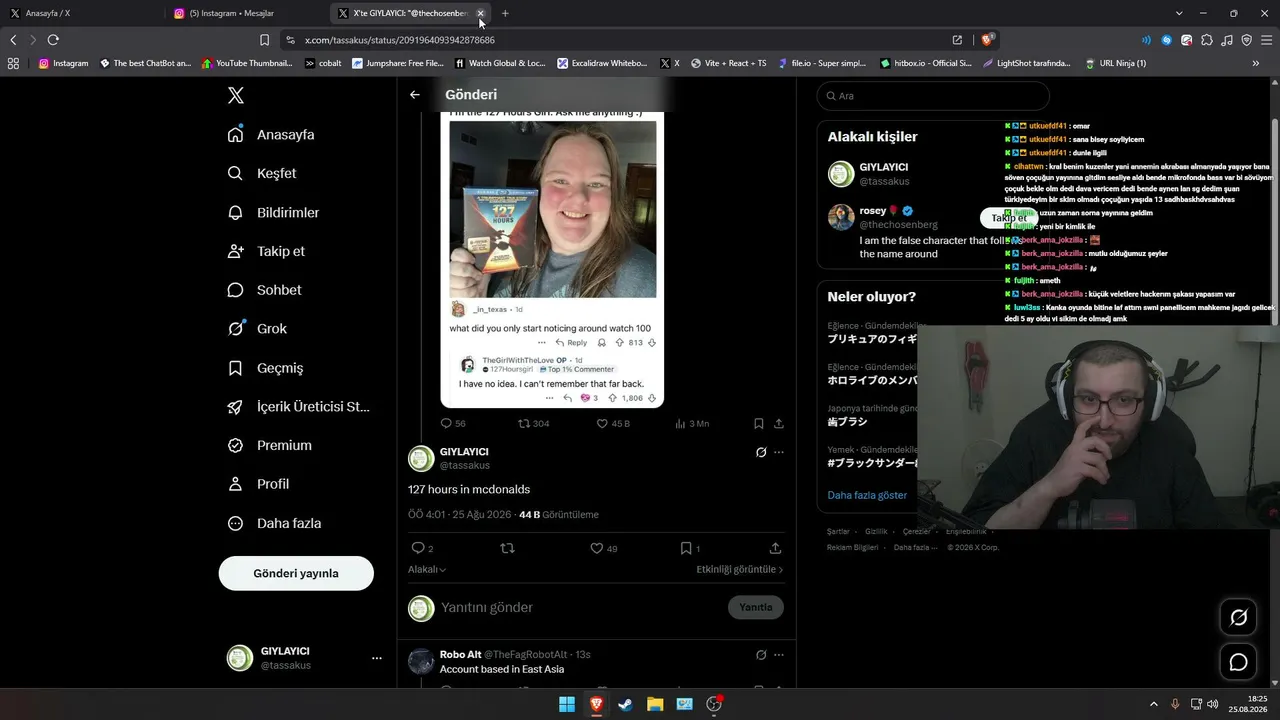Viewport: 1280px width, 720px height.
Task: Open the floating Grok button
Action: 1238,618
